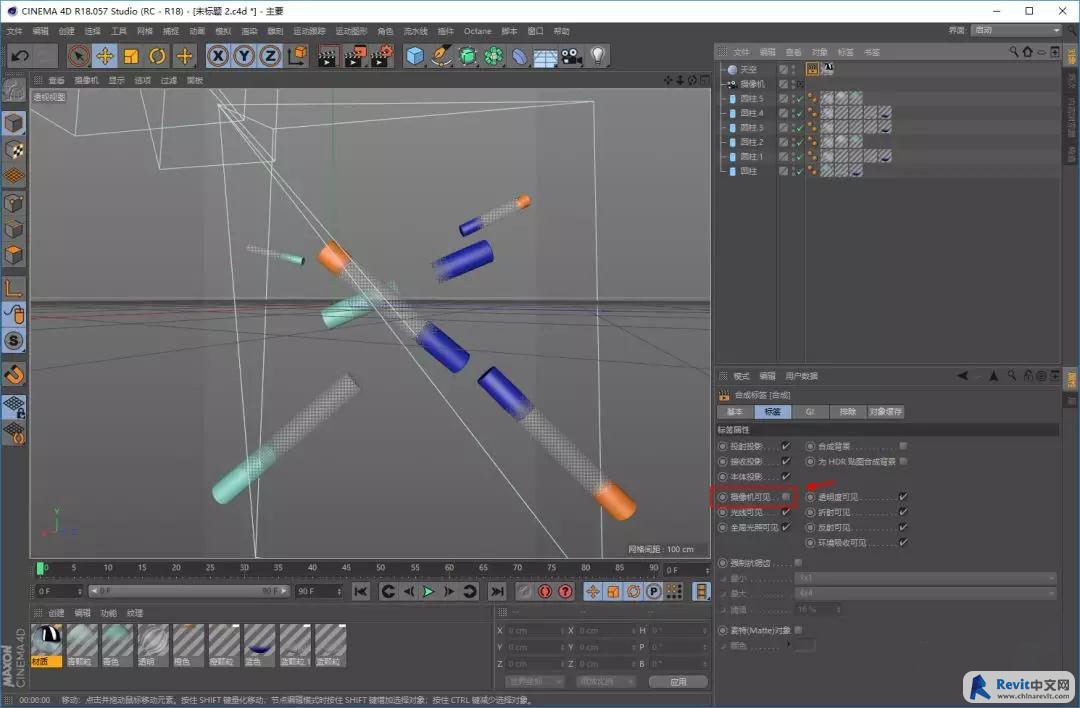Toggle the 全局光照可见 checkbox
The width and height of the screenshot is (1080, 708).
(x=786, y=528)
